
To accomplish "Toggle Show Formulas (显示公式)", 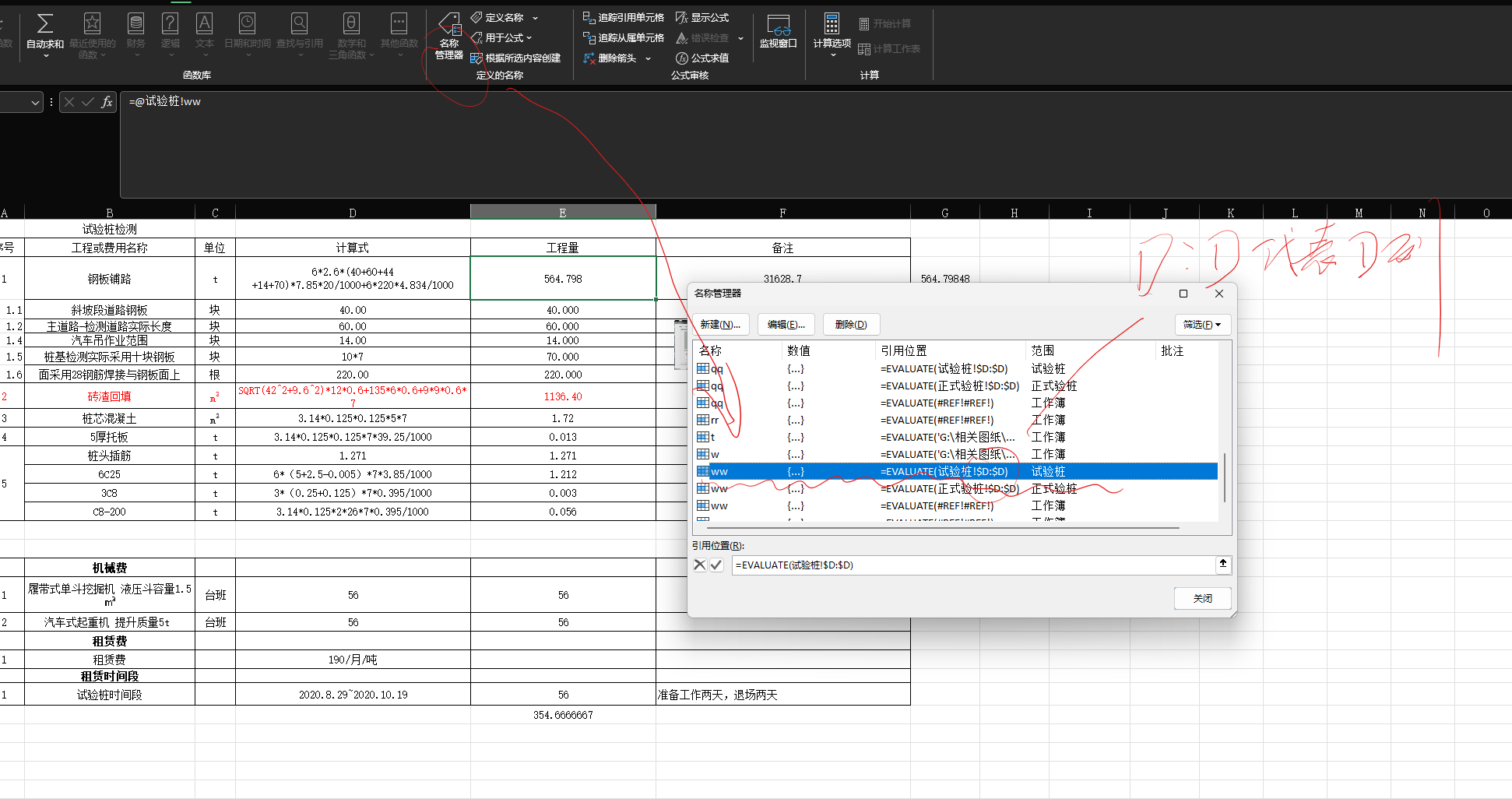I will (702, 17).
